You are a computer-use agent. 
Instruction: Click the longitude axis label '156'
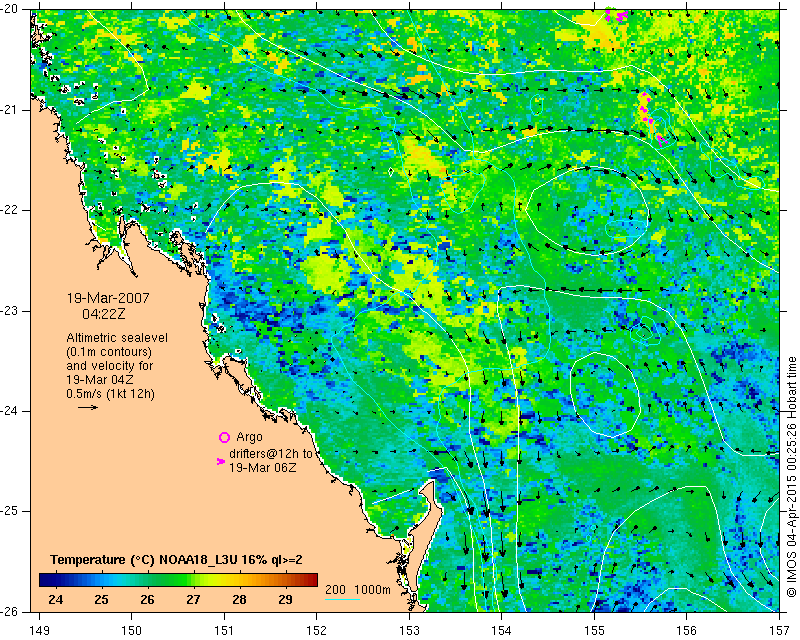[x=686, y=631]
